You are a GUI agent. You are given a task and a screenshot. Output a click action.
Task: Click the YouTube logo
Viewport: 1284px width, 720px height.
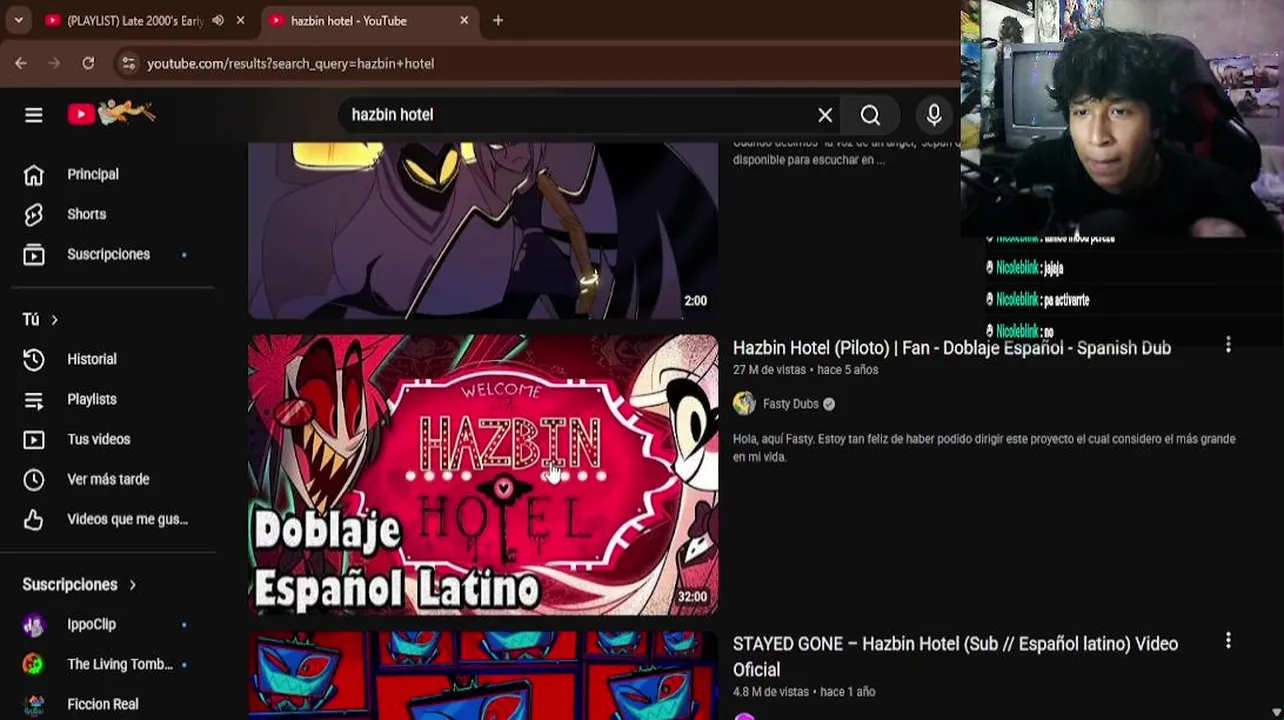(x=111, y=113)
